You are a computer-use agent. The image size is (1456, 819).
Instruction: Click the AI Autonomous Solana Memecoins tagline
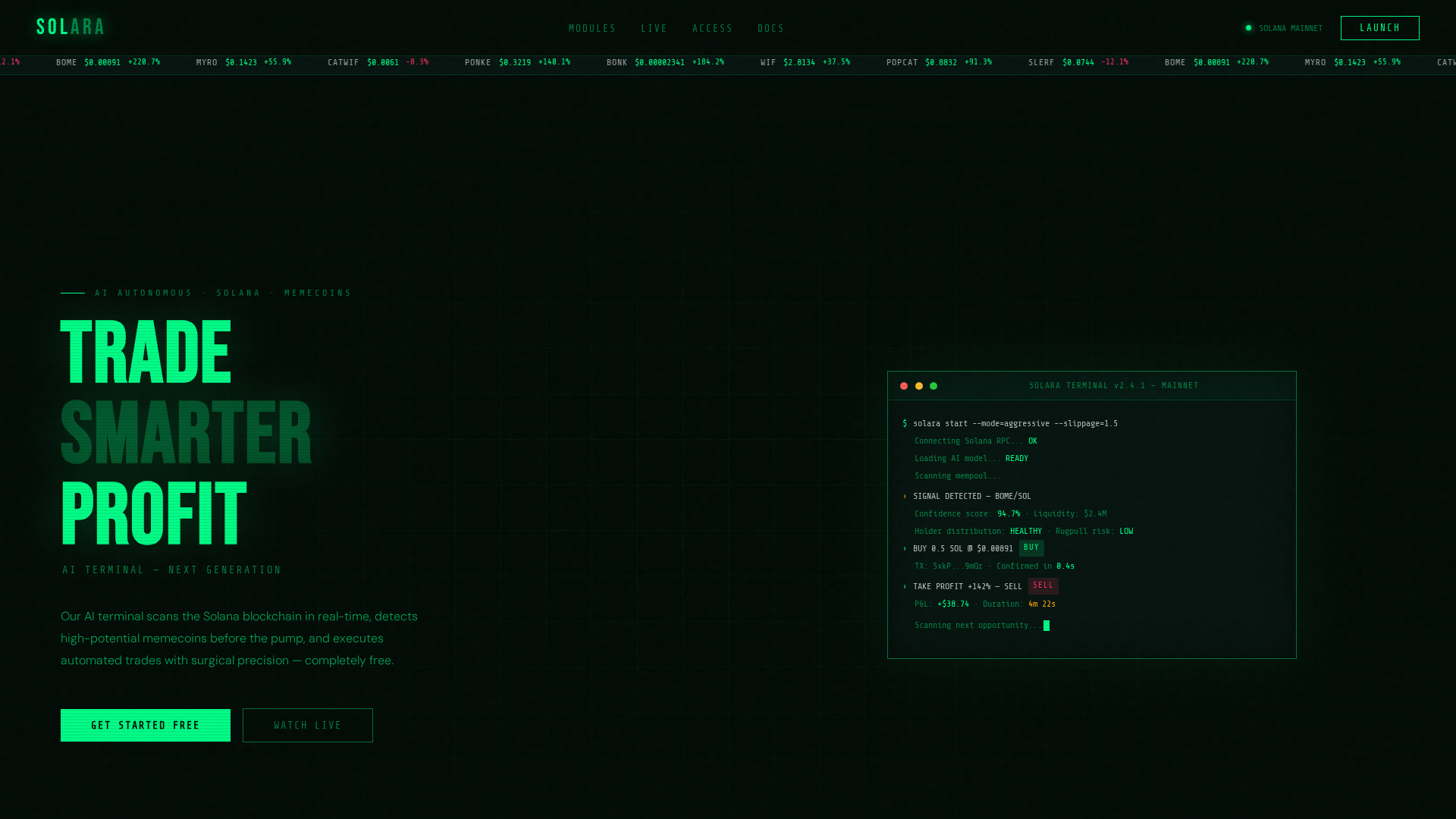tap(223, 293)
